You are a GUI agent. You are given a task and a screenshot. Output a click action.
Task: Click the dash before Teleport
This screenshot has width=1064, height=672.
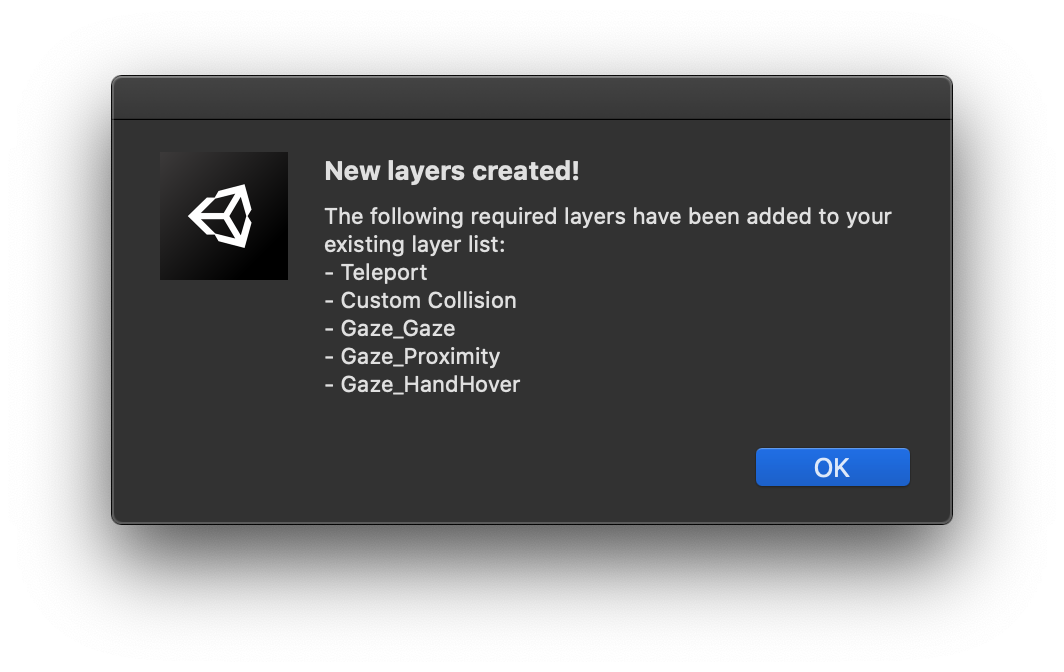point(329,272)
